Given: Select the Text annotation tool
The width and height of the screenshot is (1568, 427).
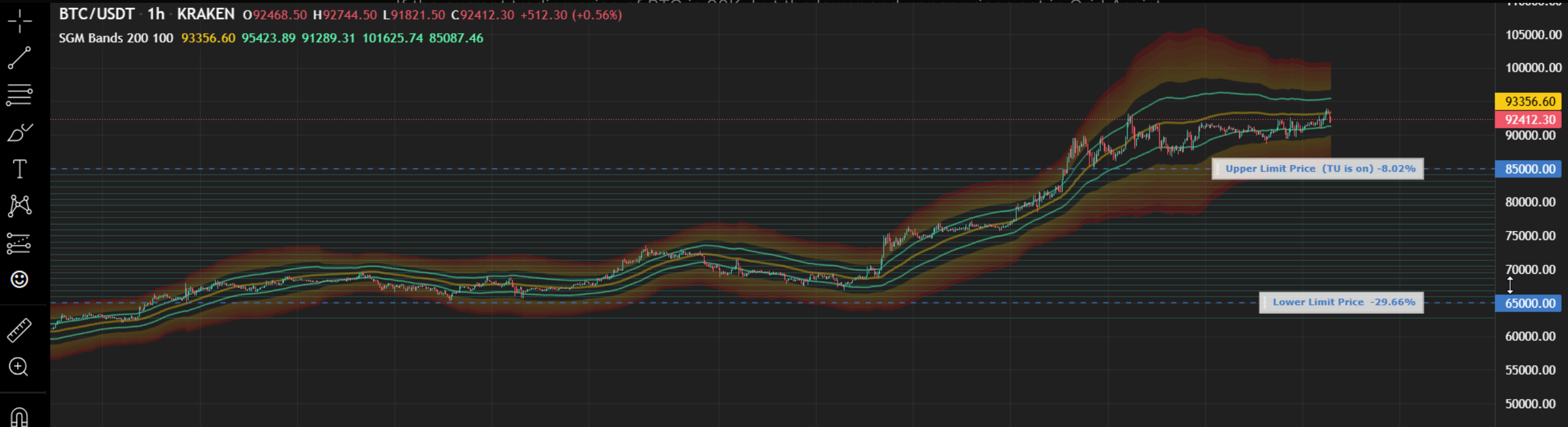Looking at the screenshot, I should 19,169.
